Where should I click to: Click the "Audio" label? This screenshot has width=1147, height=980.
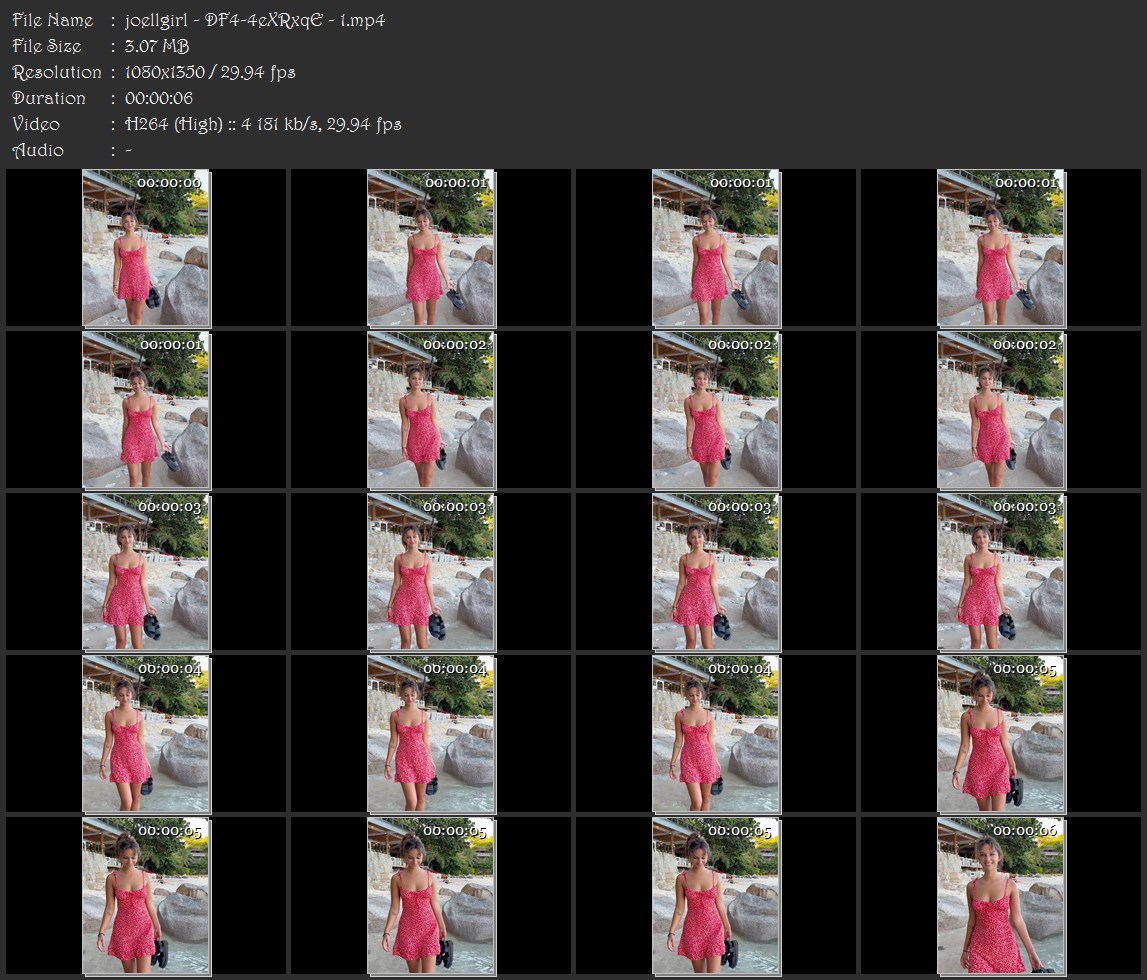(x=38, y=151)
